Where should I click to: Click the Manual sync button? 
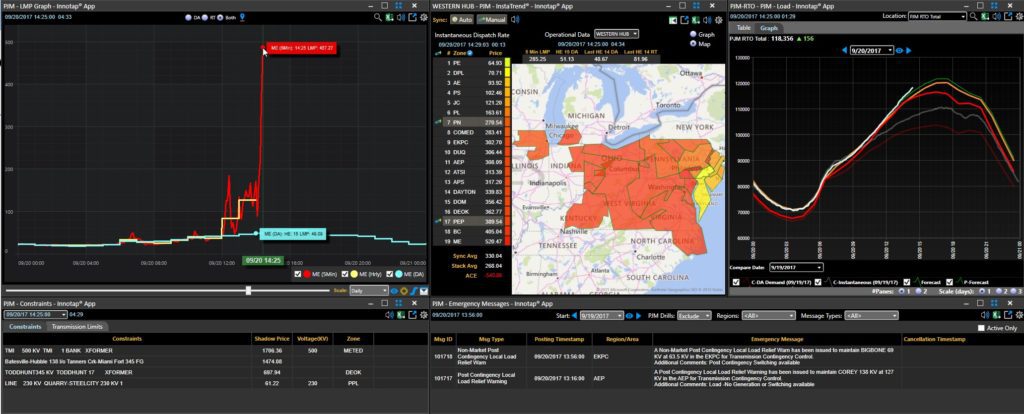tap(492, 20)
